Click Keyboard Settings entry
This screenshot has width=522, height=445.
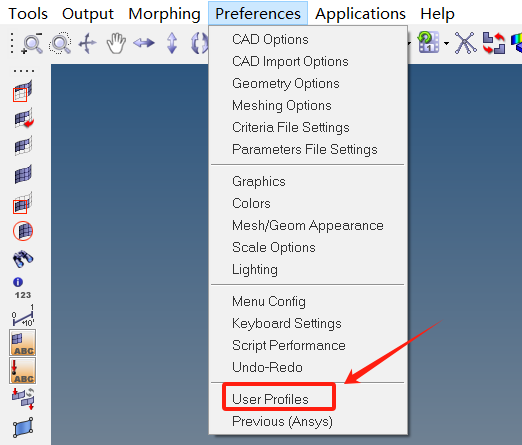[287, 323]
